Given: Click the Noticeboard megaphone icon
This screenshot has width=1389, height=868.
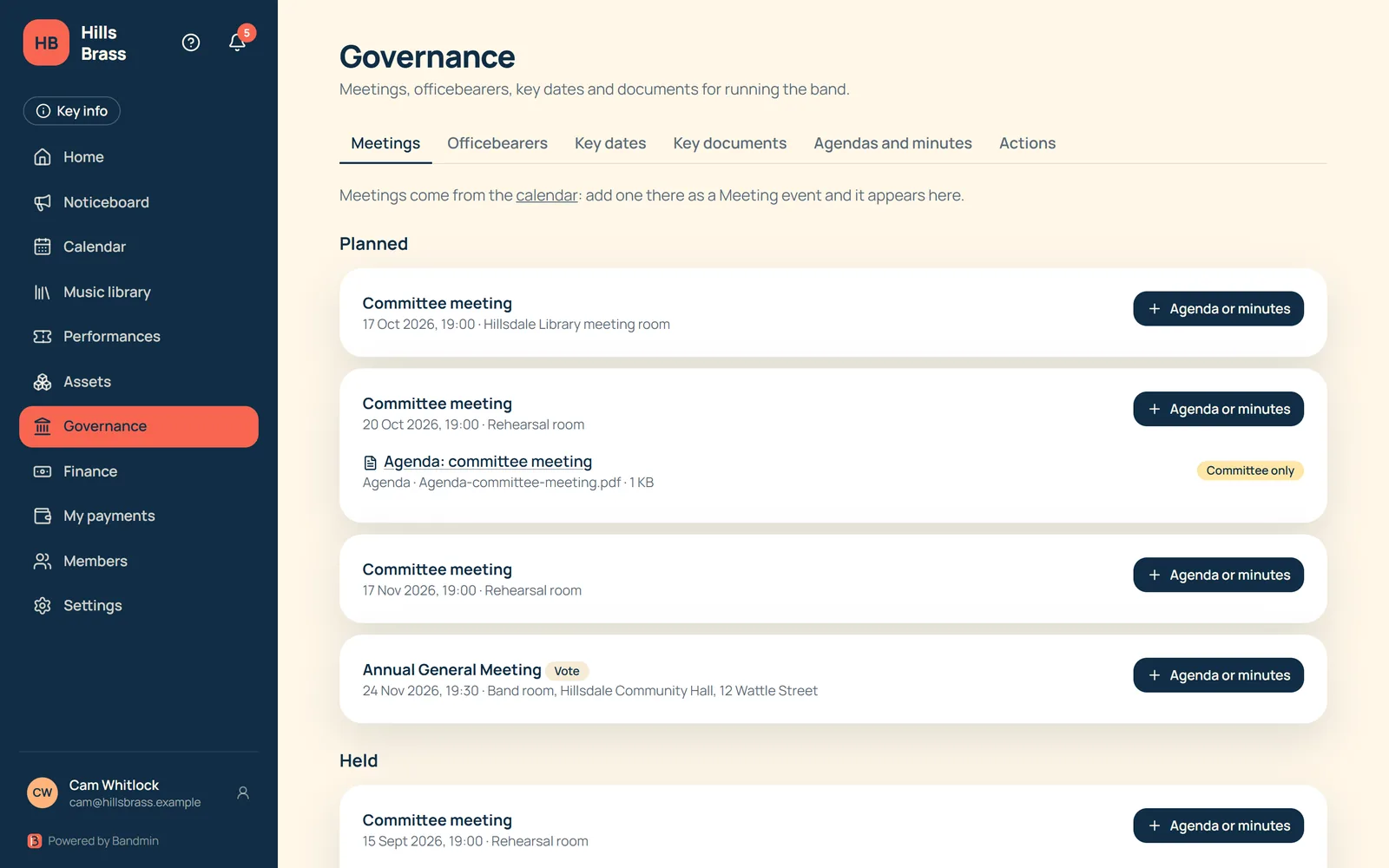Looking at the screenshot, I should coord(43,202).
